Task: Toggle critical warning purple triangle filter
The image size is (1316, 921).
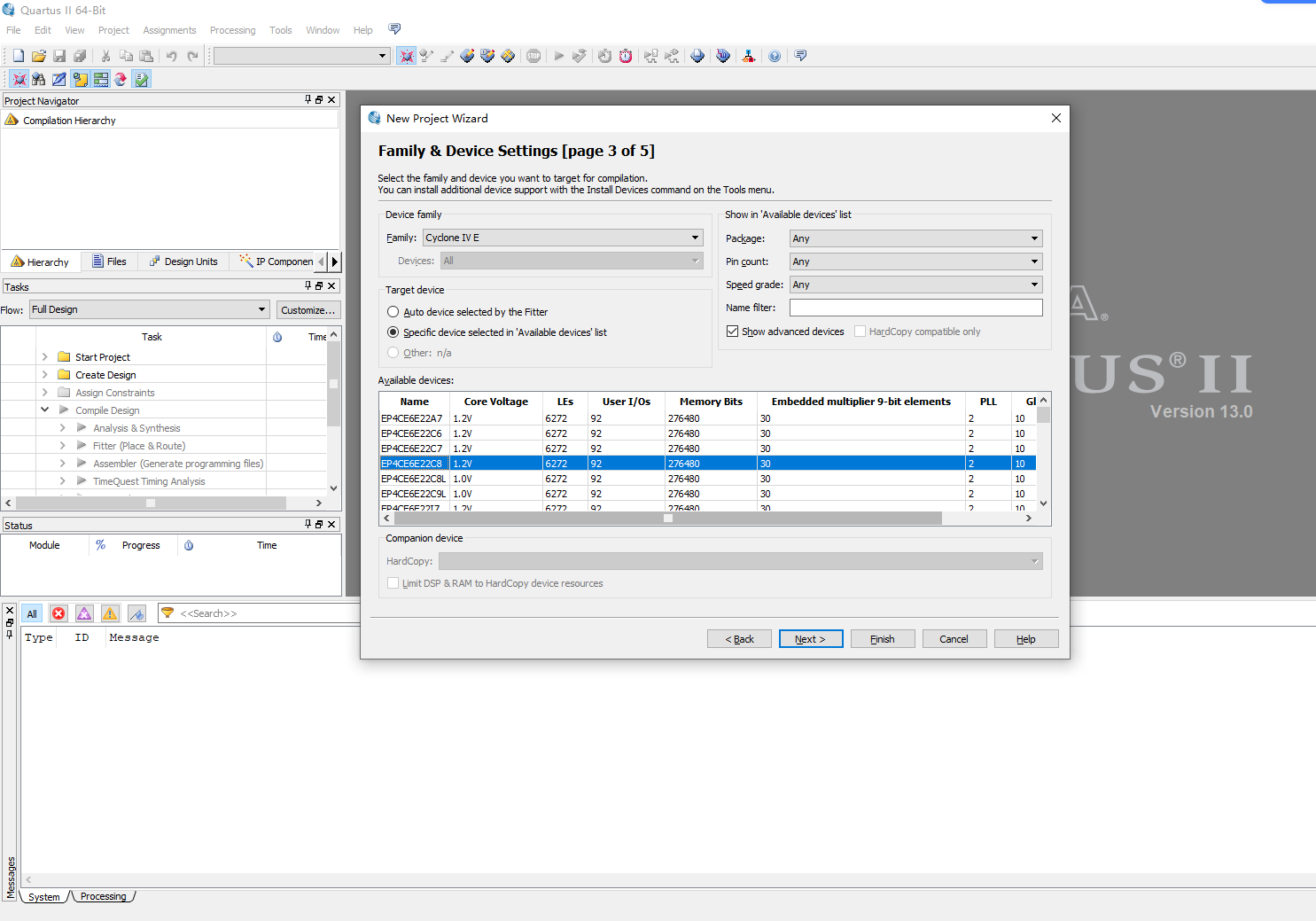Action: (84, 613)
